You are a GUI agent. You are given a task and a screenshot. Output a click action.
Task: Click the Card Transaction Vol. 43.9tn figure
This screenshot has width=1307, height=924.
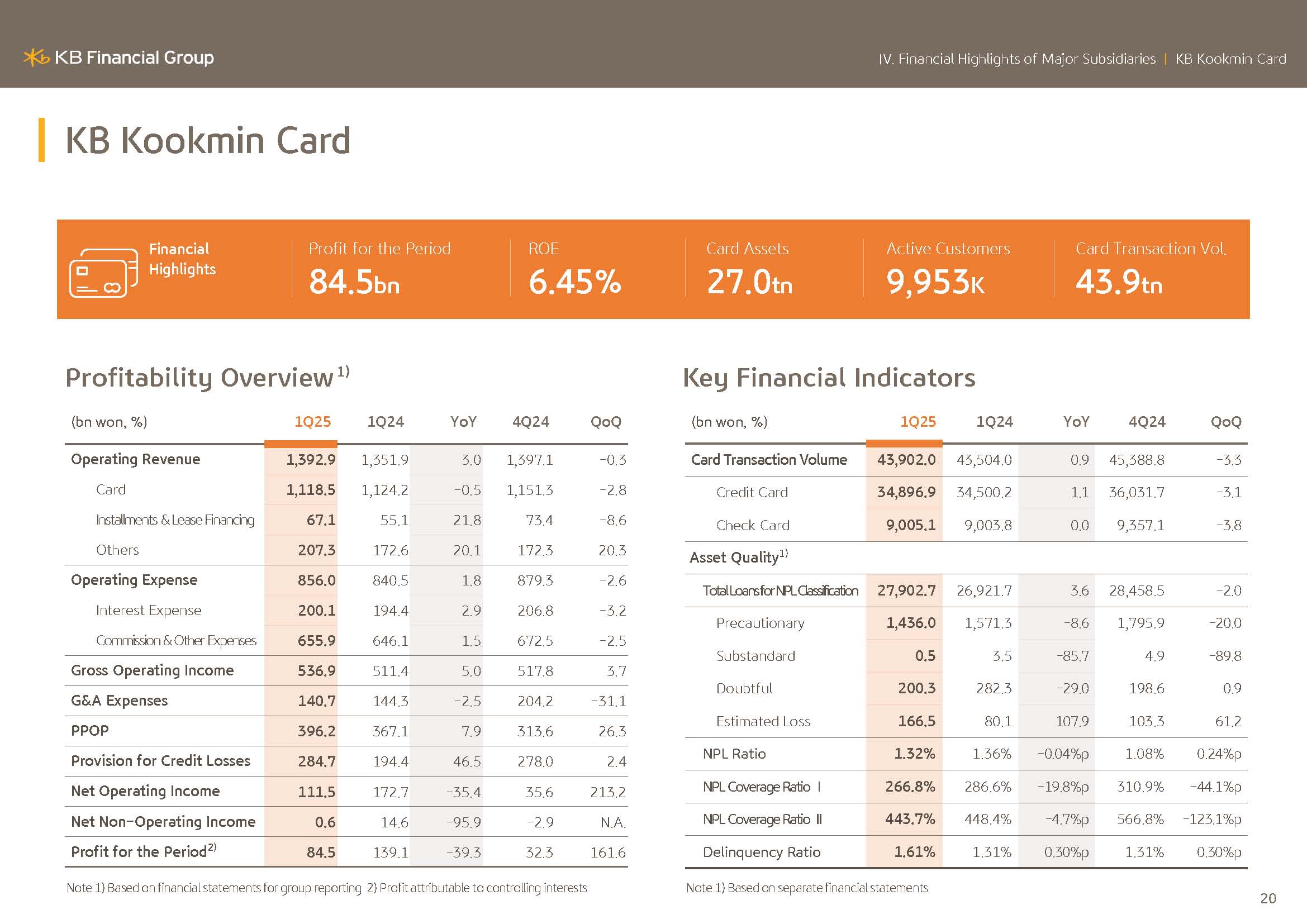coord(1118,282)
